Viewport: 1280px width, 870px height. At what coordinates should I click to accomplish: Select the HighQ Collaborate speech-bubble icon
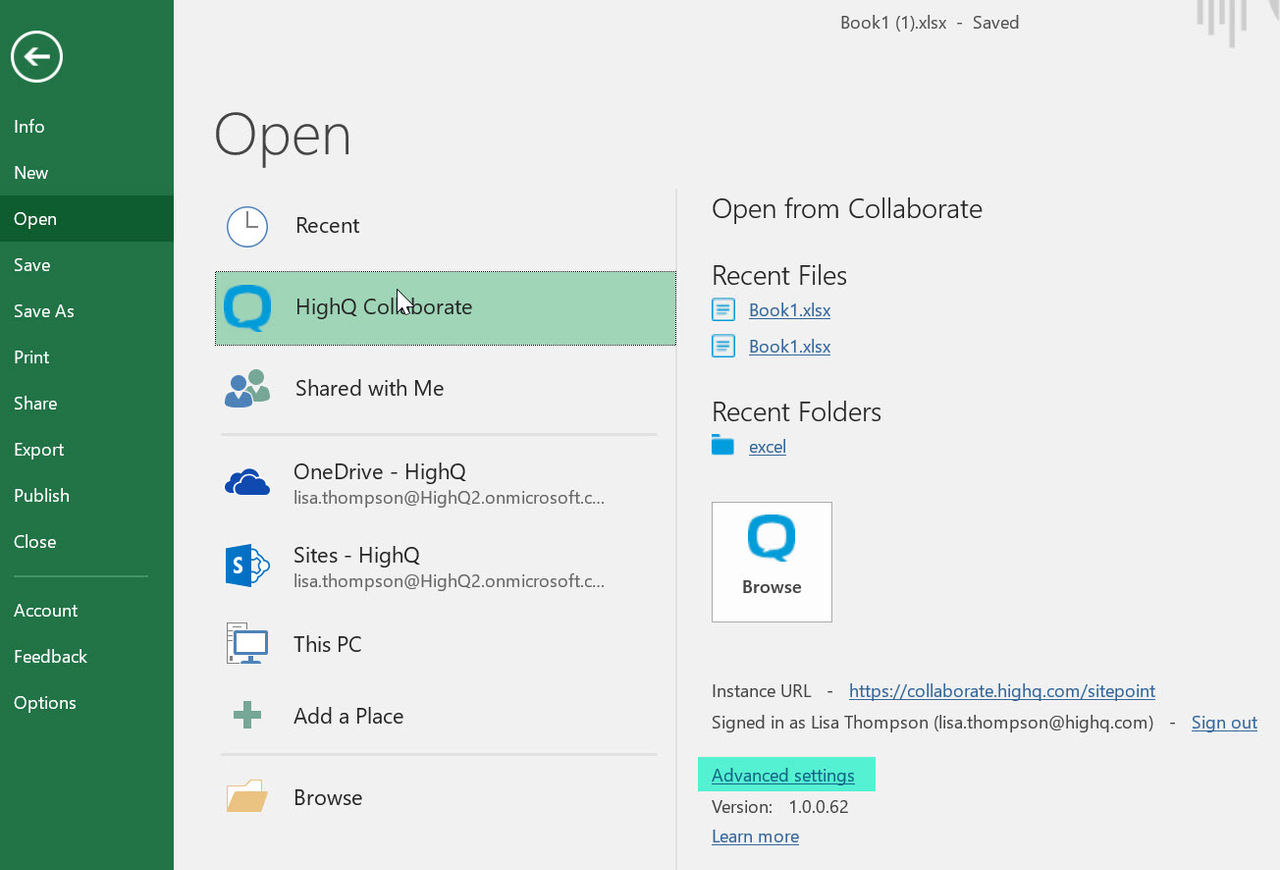coord(247,307)
